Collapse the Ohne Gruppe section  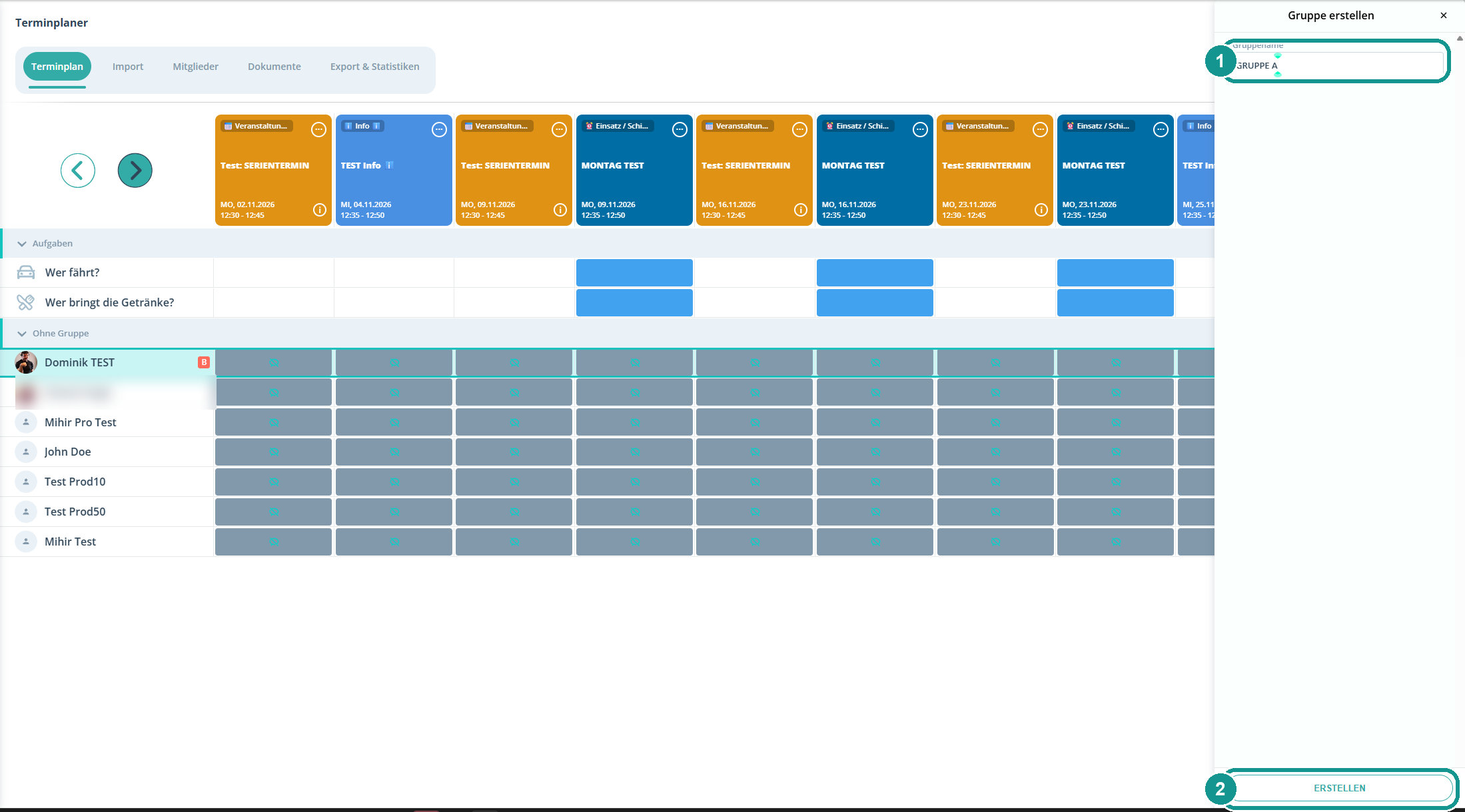[x=22, y=334]
